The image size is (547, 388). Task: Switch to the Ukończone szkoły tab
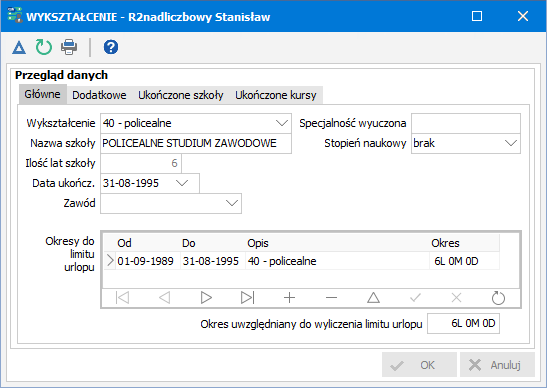click(x=181, y=95)
